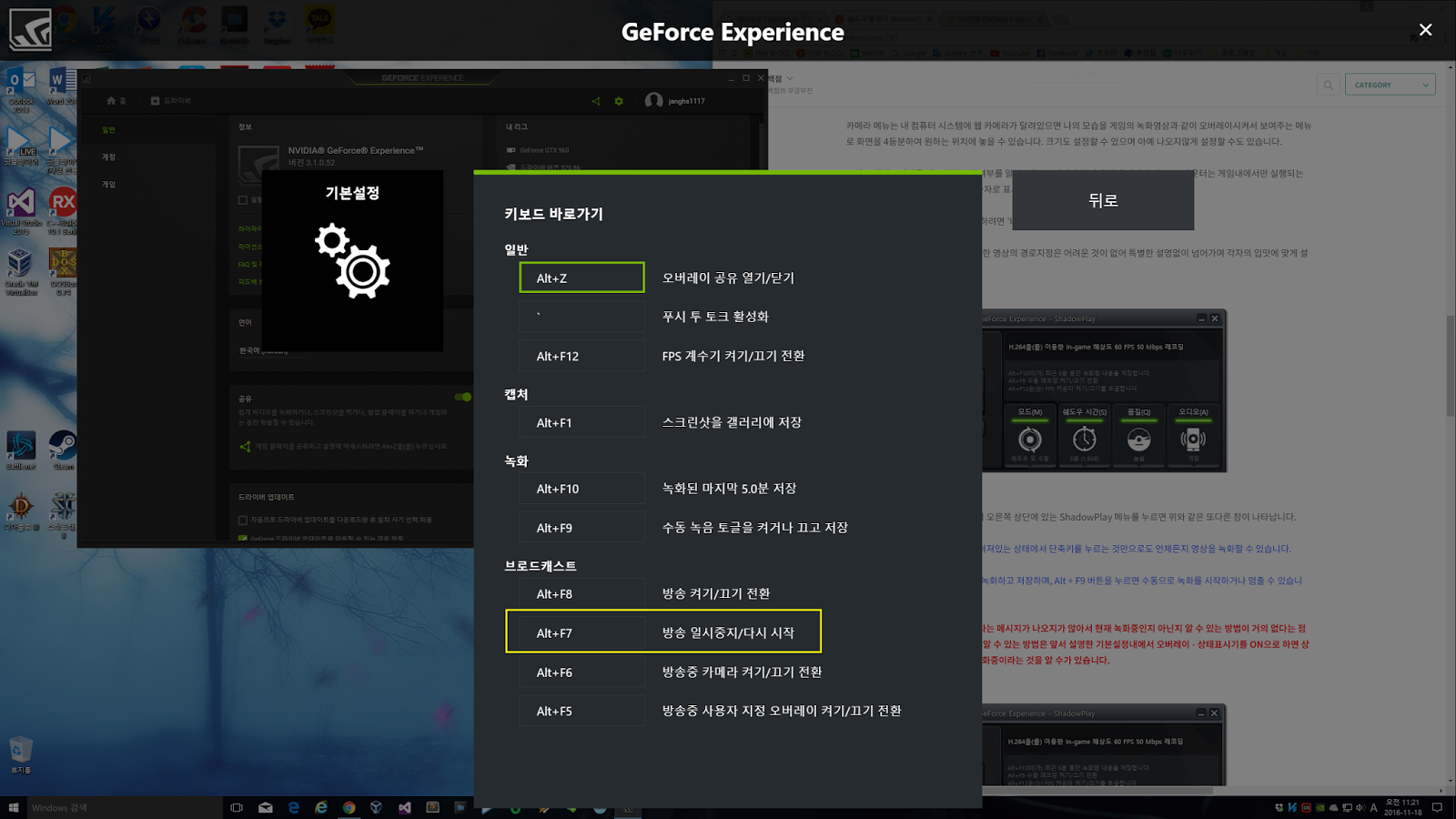This screenshot has width=1456, height=819.
Task: Open the Oracle VM VirtualBox desktop shortcut
Action: tap(21, 273)
